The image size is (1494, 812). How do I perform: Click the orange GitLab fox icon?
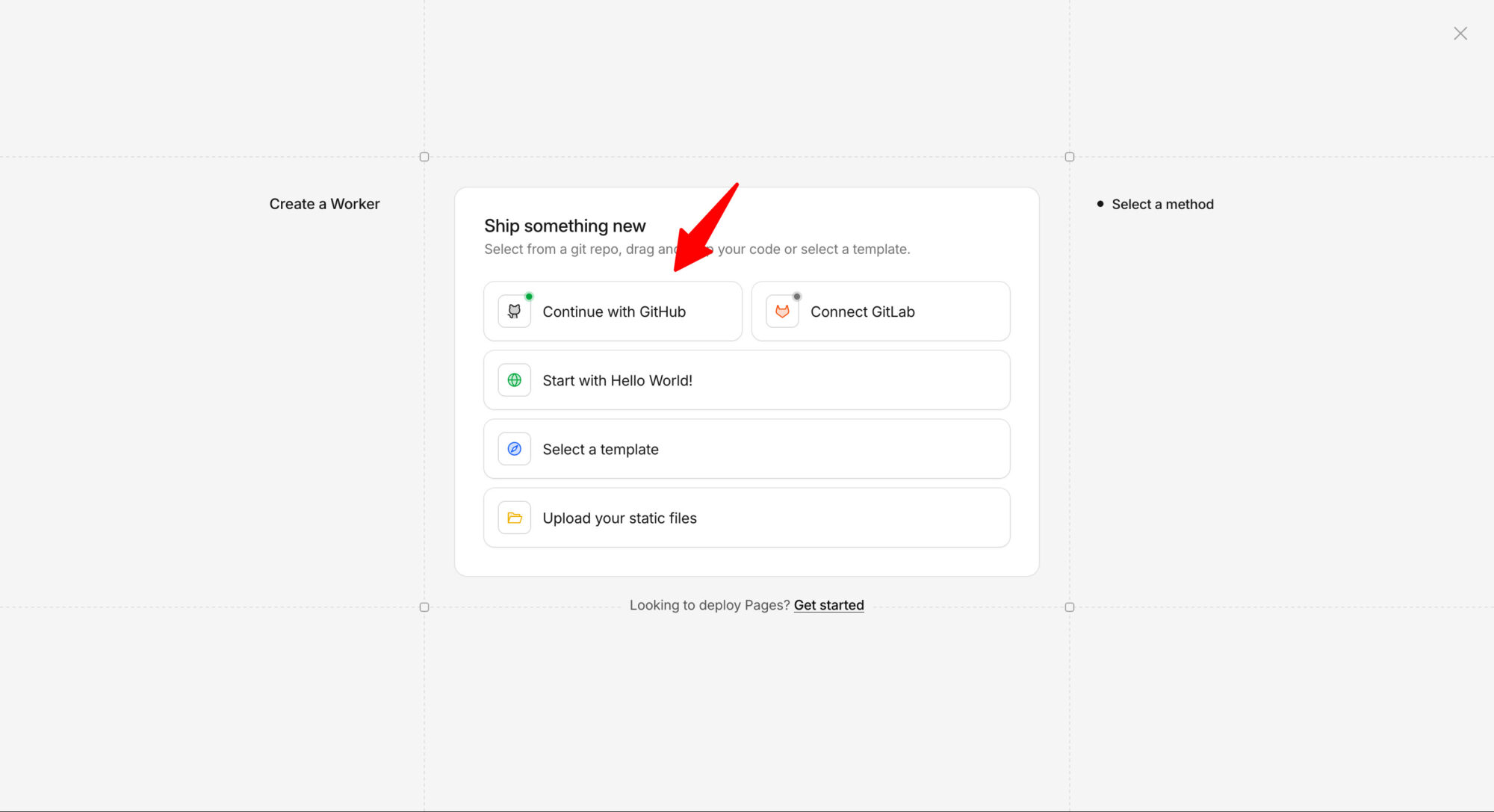click(782, 312)
